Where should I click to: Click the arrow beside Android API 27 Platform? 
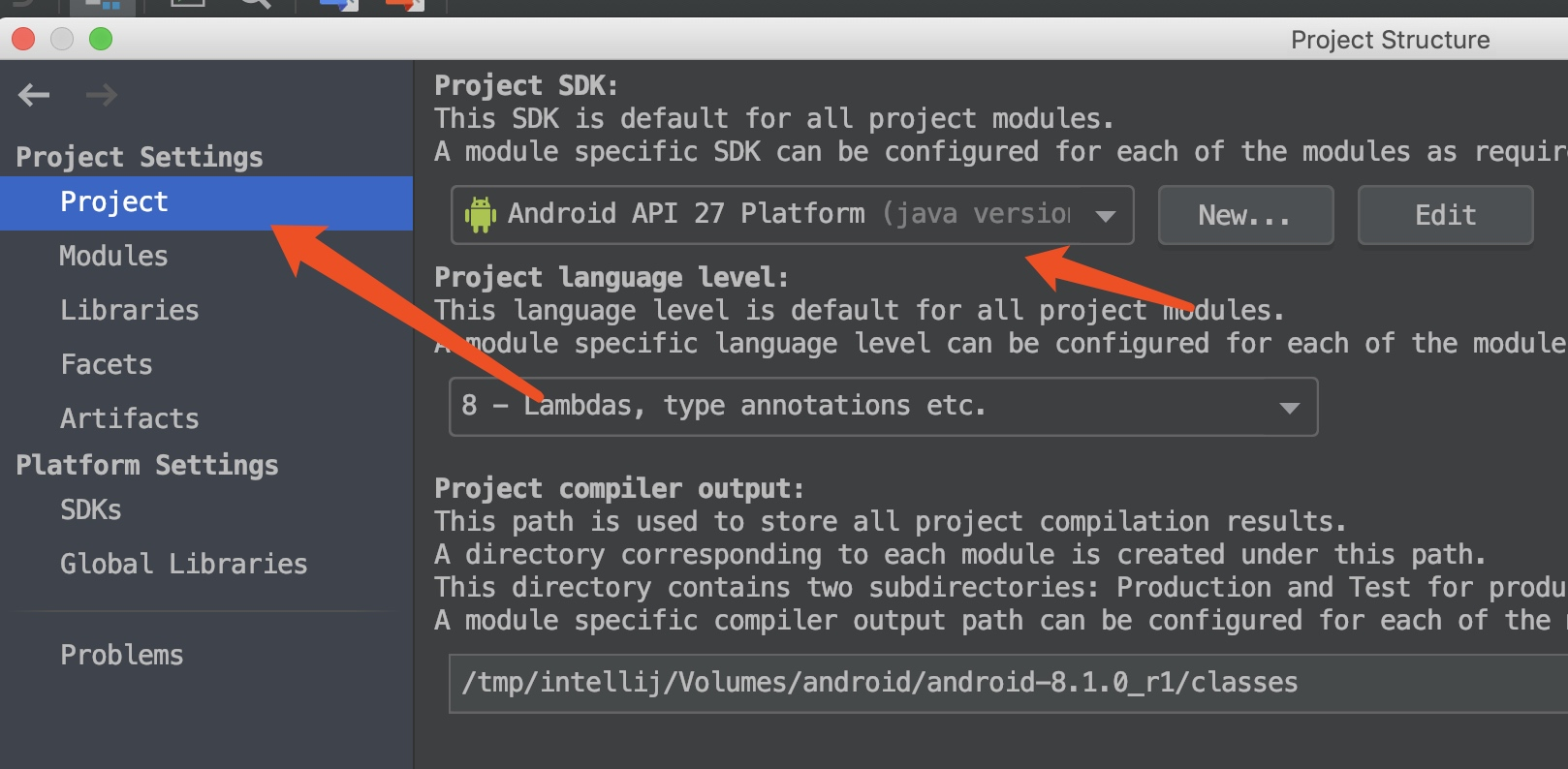[x=1106, y=216]
